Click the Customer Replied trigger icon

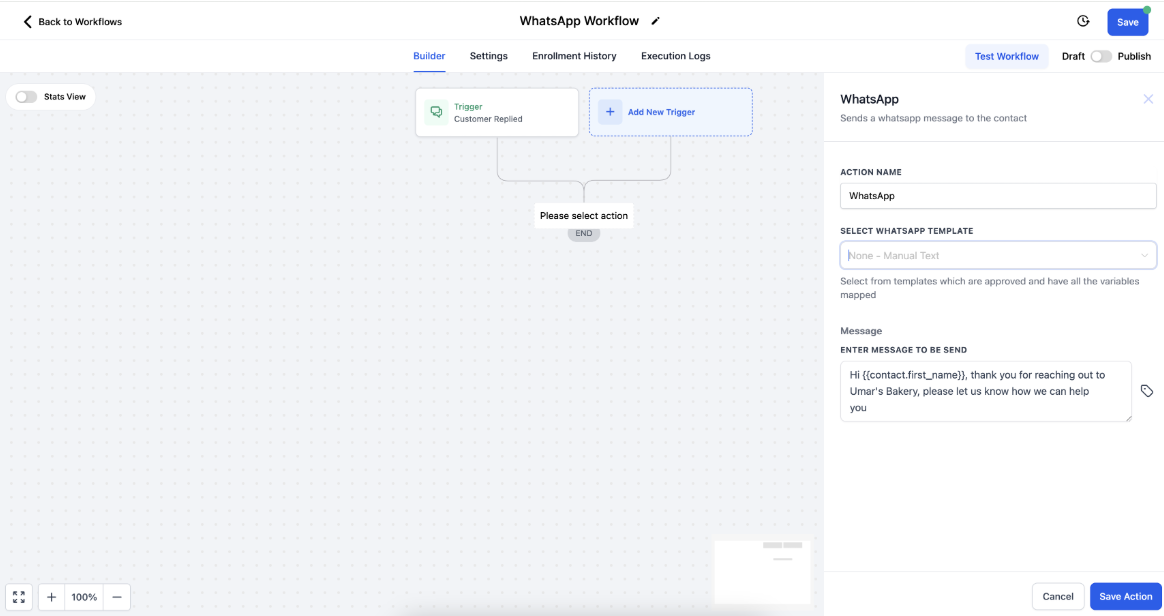(x=436, y=112)
